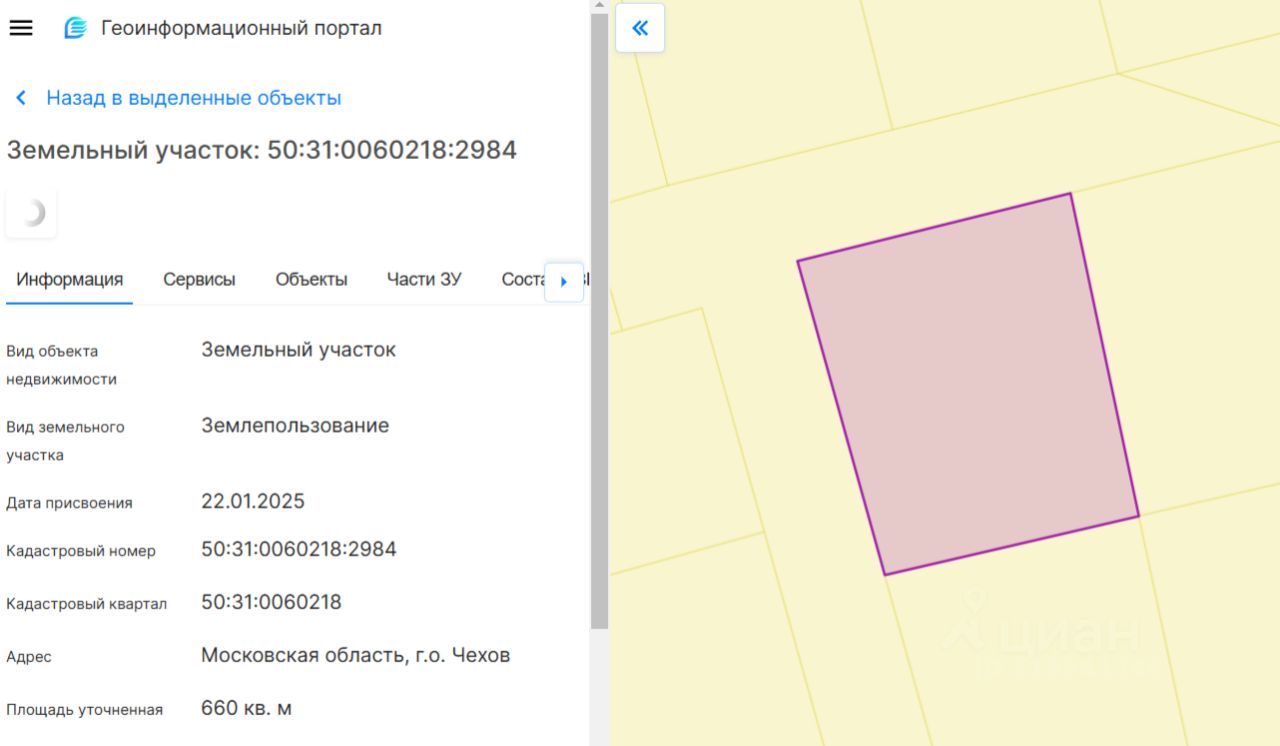Click the Геоинформационный портал title text
The height and width of the screenshot is (746, 1280).
(x=241, y=28)
